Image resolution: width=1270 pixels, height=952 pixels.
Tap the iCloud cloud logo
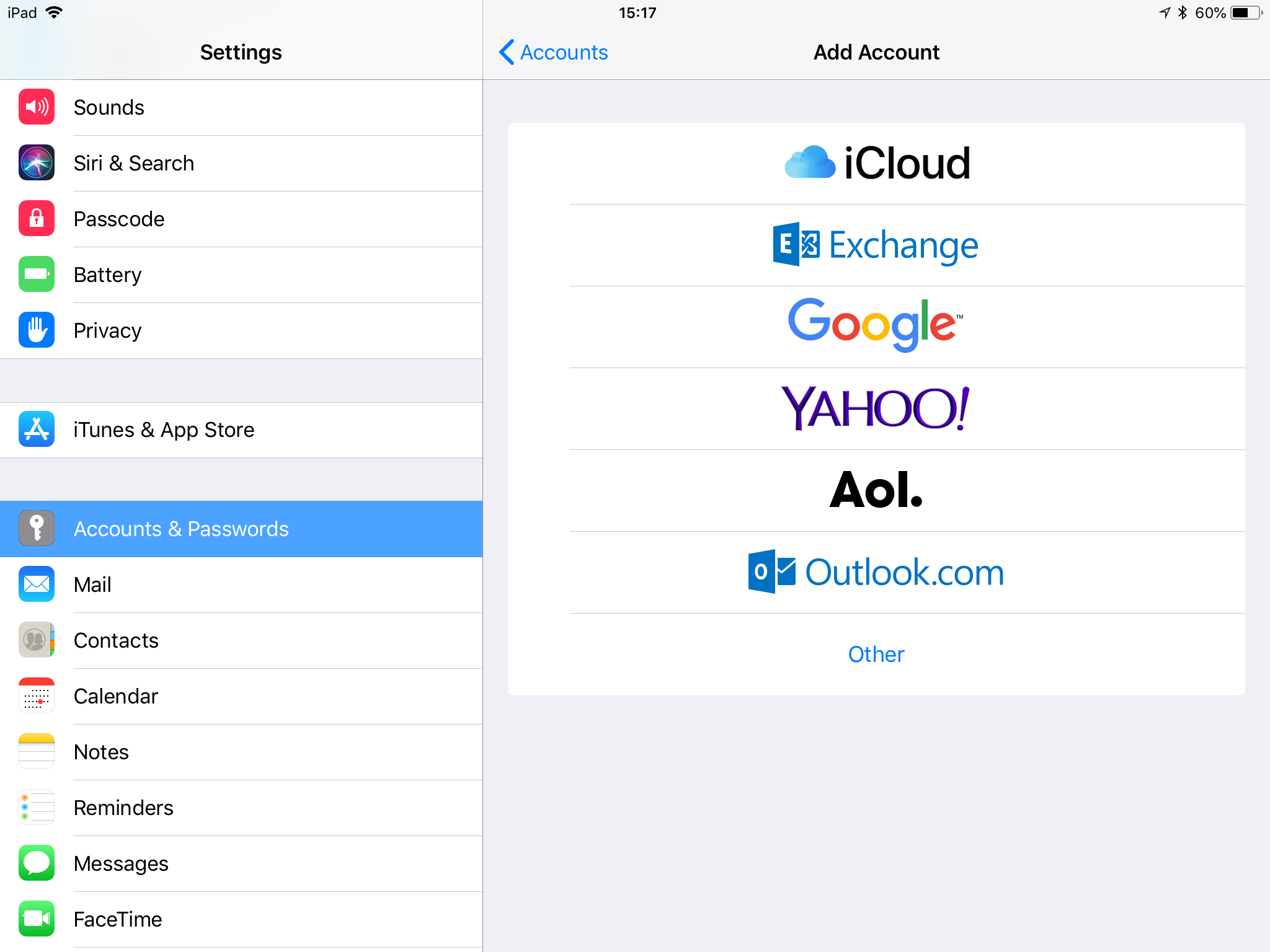point(810,162)
